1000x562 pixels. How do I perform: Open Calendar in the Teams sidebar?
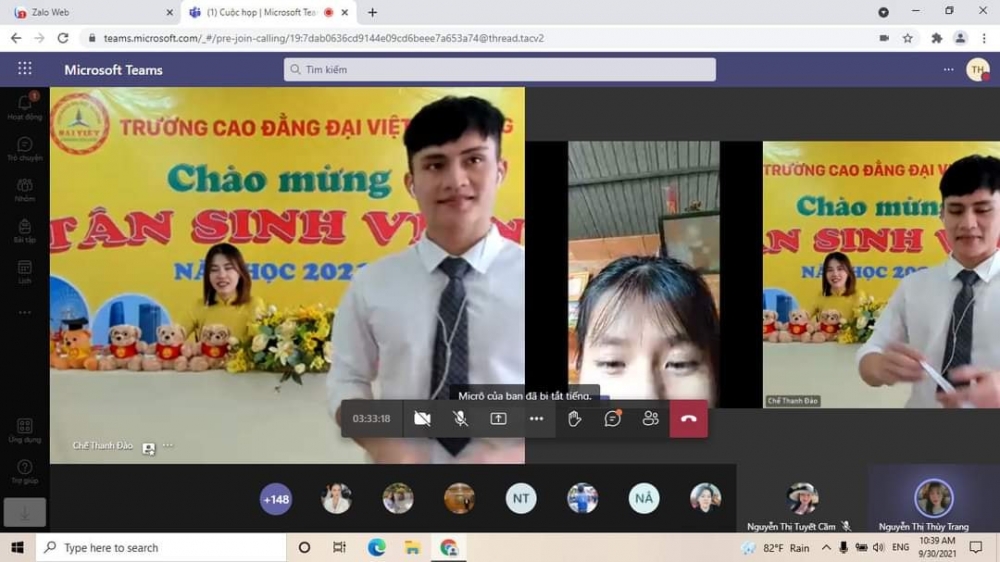click(x=25, y=271)
